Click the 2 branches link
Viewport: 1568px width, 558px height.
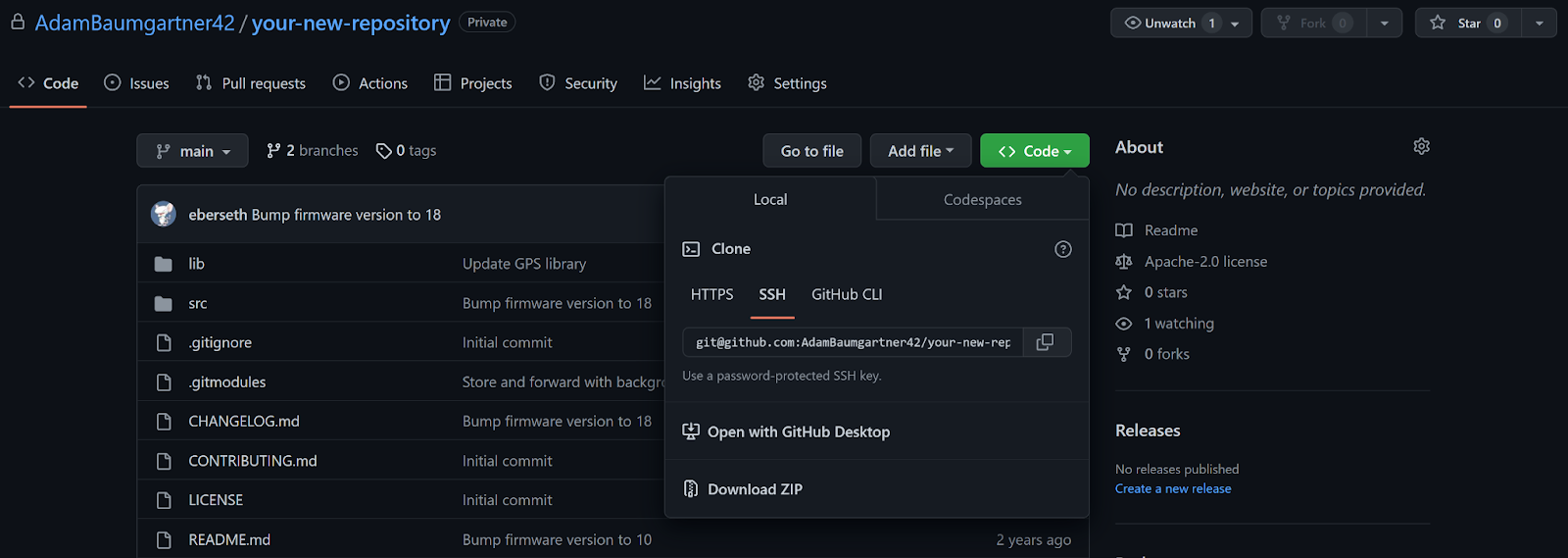click(313, 150)
